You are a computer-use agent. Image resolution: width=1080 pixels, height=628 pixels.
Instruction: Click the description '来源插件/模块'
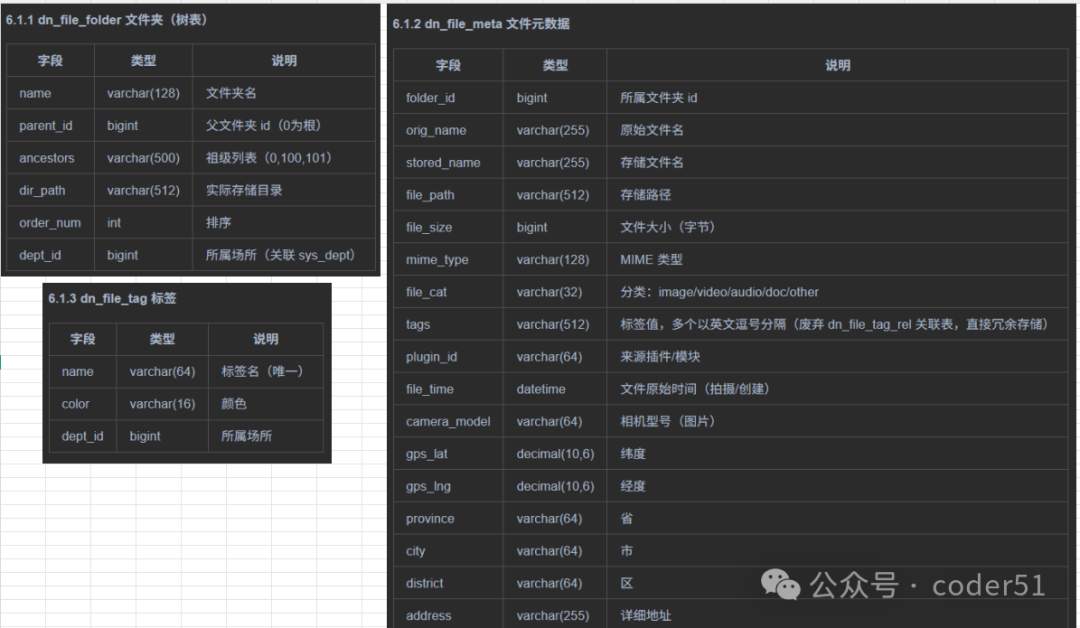[660, 357]
